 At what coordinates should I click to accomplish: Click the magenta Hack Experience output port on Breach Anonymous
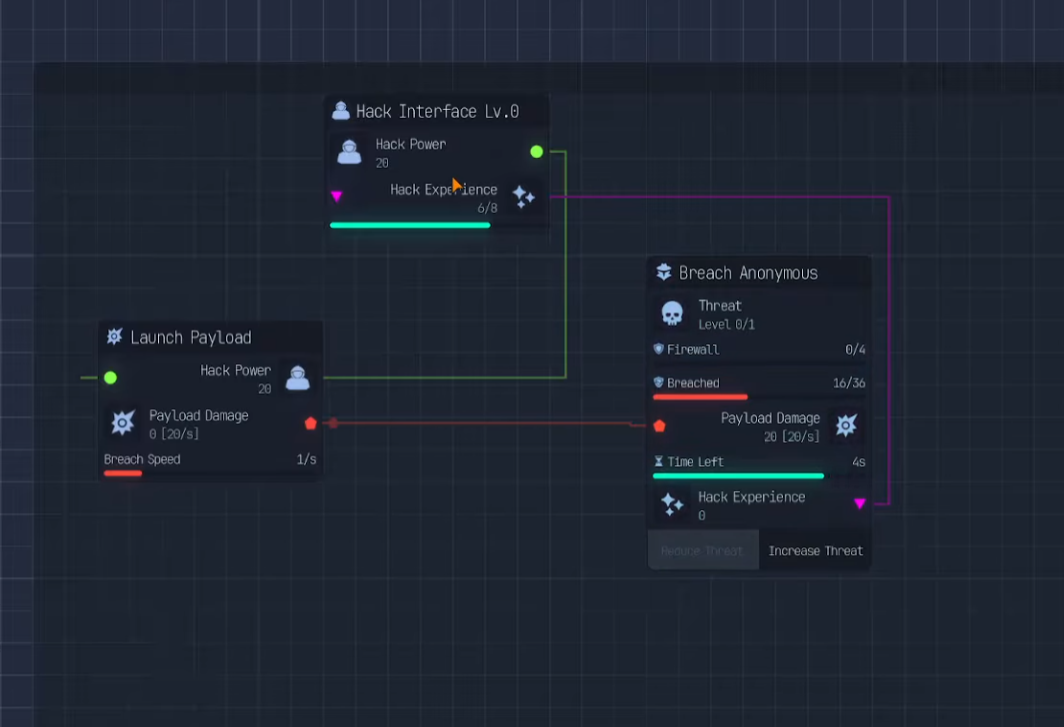click(859, 504)
